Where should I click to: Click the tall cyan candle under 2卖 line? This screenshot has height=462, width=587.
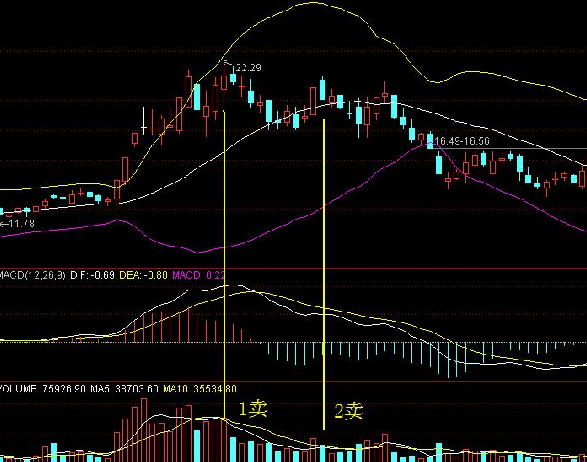tap(322, 89)
